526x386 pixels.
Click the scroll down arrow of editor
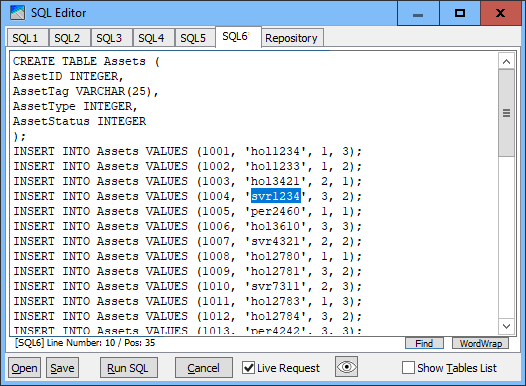tap(507, 326)
